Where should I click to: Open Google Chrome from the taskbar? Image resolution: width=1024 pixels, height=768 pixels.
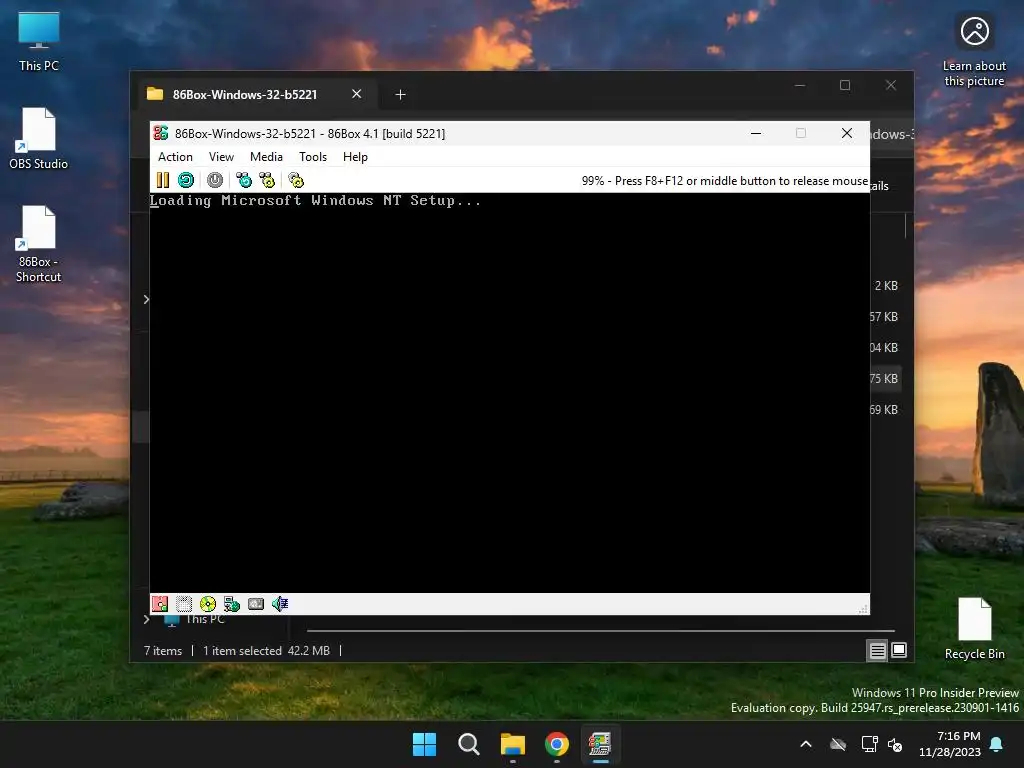[x=557, y=744]
